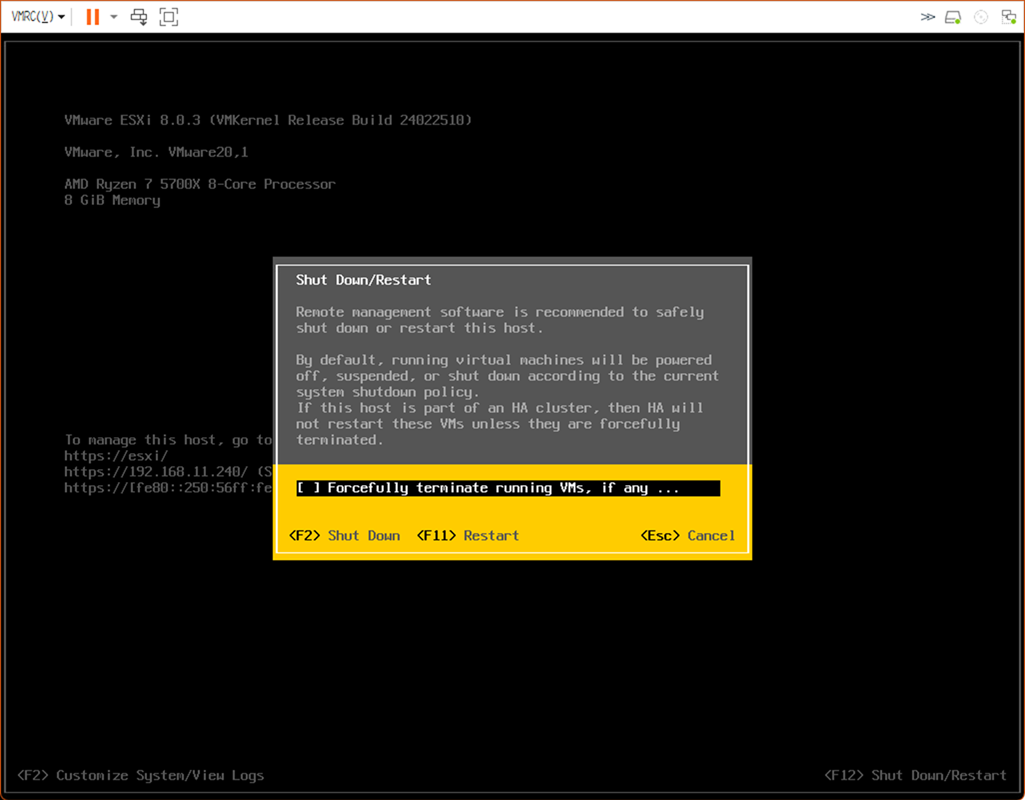Click the https://192.168.11.240/ address text
The image size is (1025, 800).
click(x=156, y=472)
